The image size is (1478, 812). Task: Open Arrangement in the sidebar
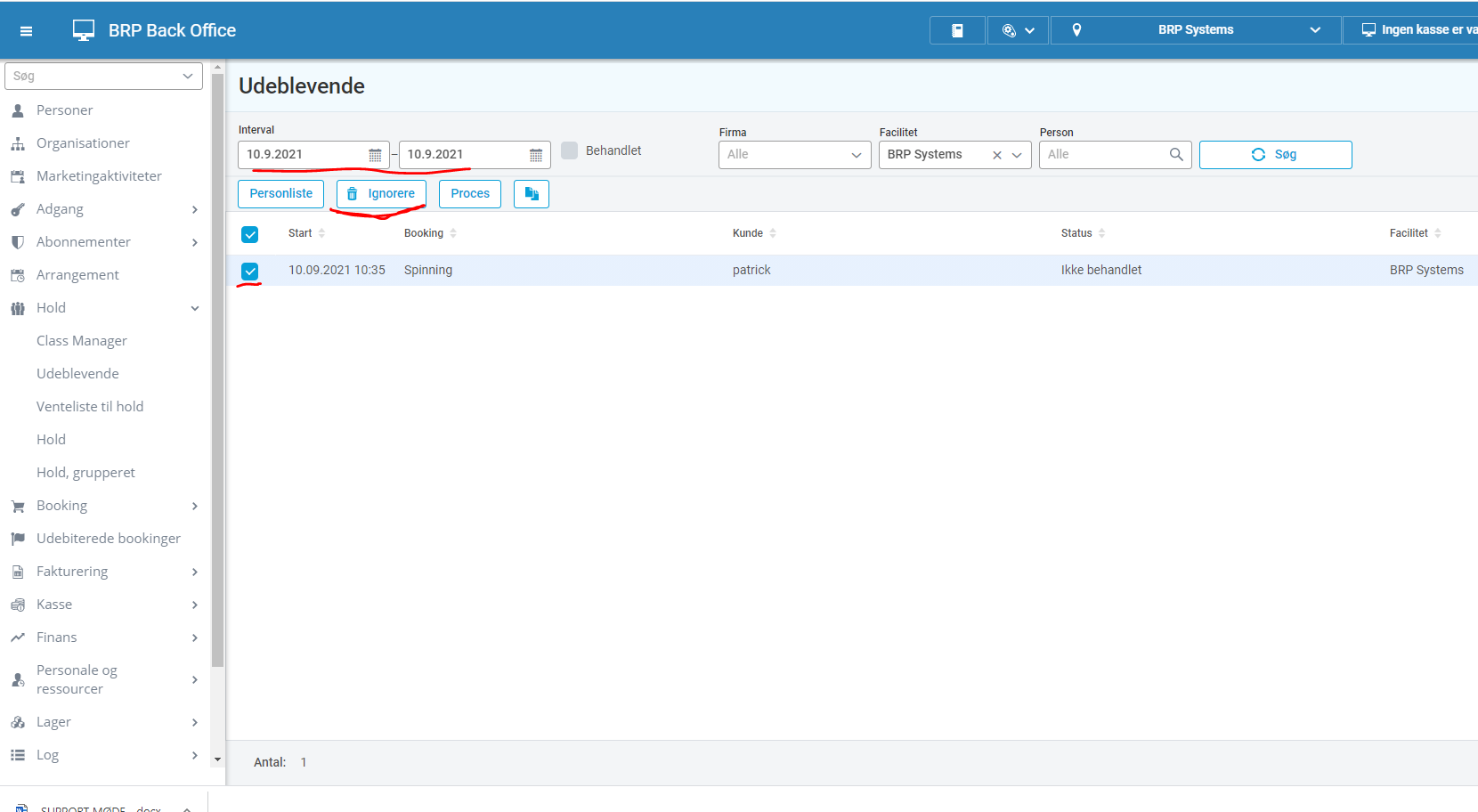[77, 275]
